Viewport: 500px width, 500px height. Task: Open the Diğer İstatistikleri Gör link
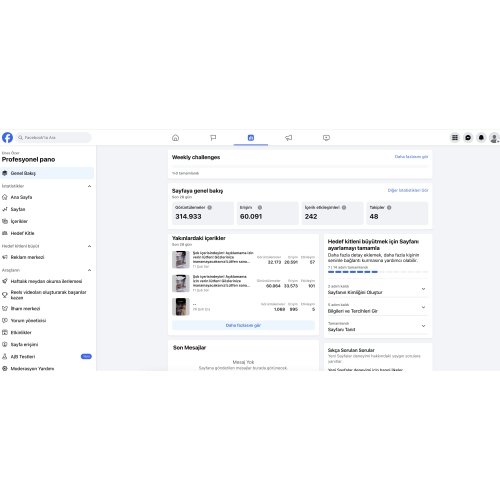click(408, 190)
